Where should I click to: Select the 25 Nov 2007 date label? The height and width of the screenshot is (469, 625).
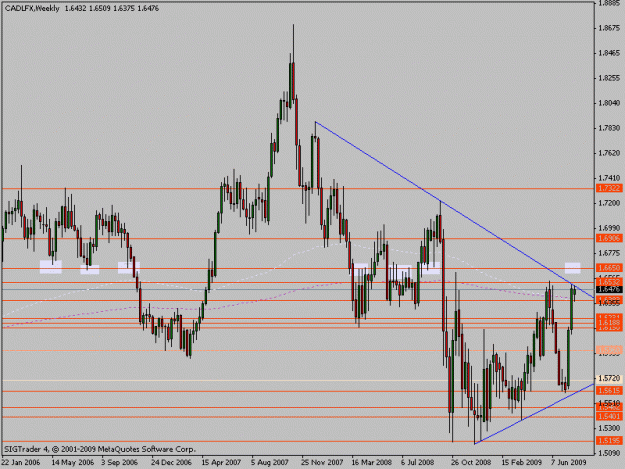pyautogui.click(x=322, y=462)
